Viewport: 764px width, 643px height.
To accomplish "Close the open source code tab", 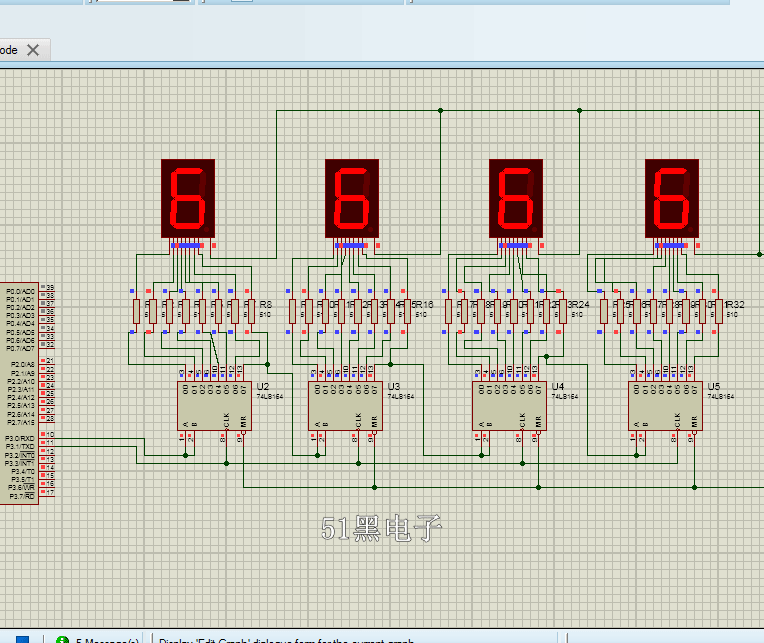I will [x=33, y=49].
